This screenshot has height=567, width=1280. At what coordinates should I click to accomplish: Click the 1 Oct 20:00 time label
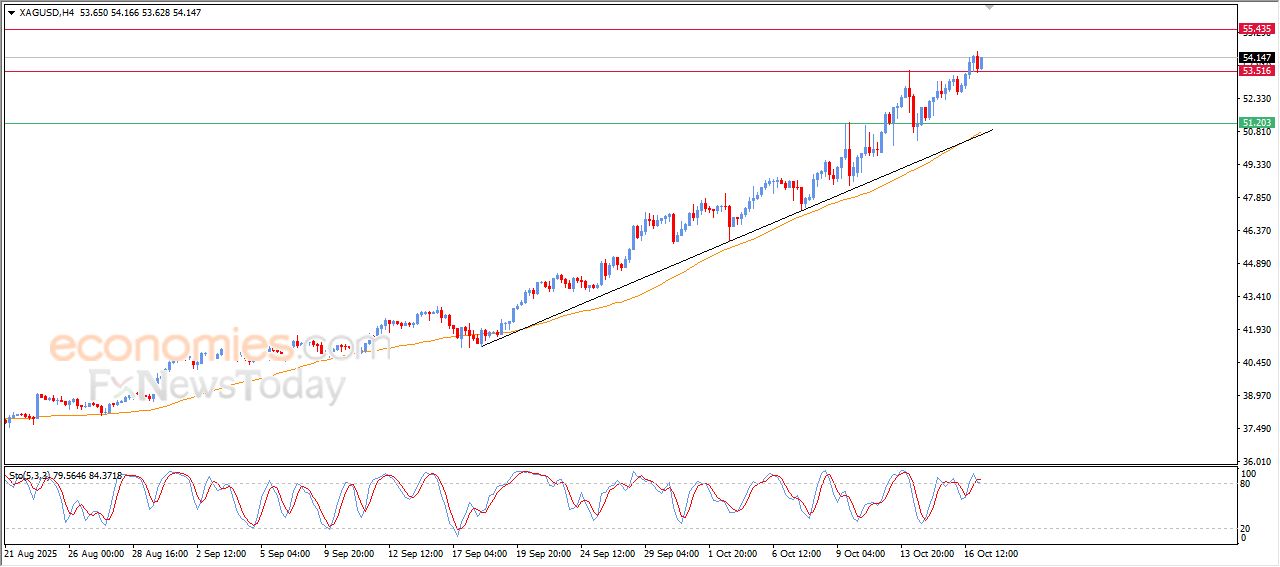(x=733, y=552)
